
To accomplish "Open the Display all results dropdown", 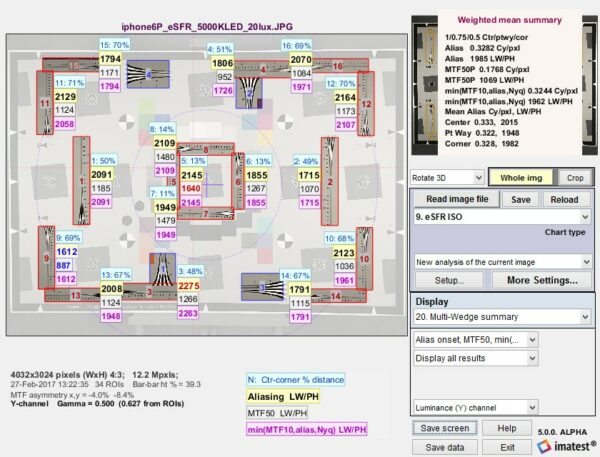I will (475, 359).
